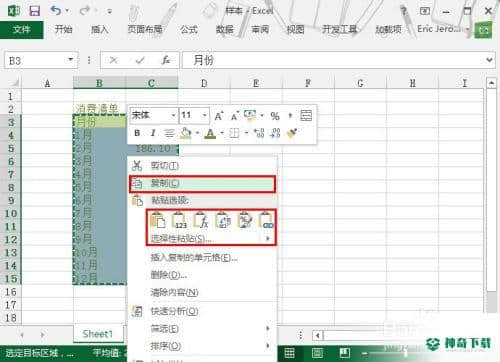Switch to page layout view in status bar
This screenshot has width=500, height=362.
(317, 353)
